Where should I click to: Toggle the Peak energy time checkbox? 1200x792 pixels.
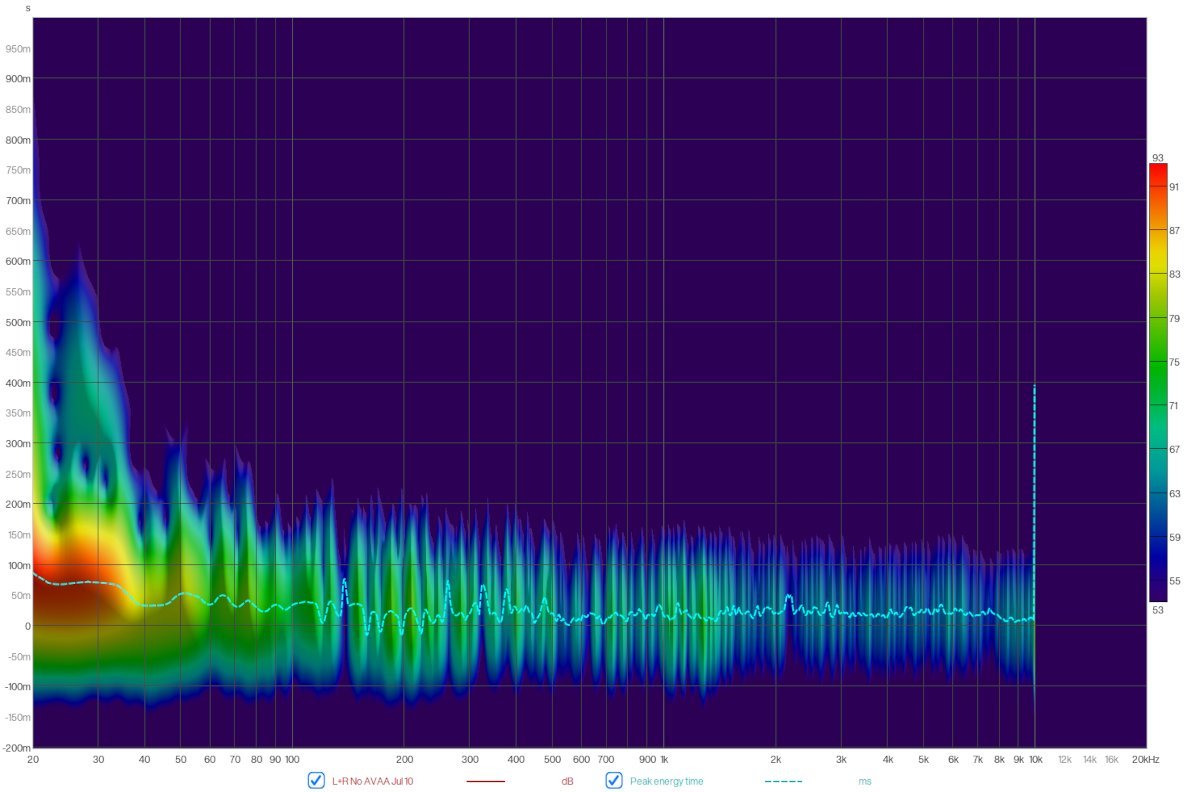click(614, 781)
